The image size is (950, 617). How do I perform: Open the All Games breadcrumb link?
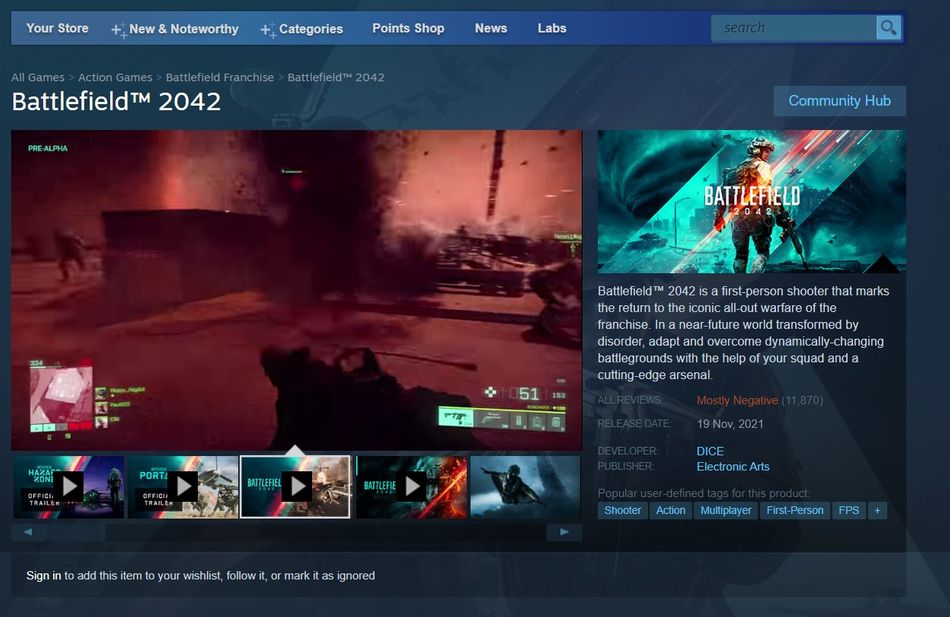38,78
